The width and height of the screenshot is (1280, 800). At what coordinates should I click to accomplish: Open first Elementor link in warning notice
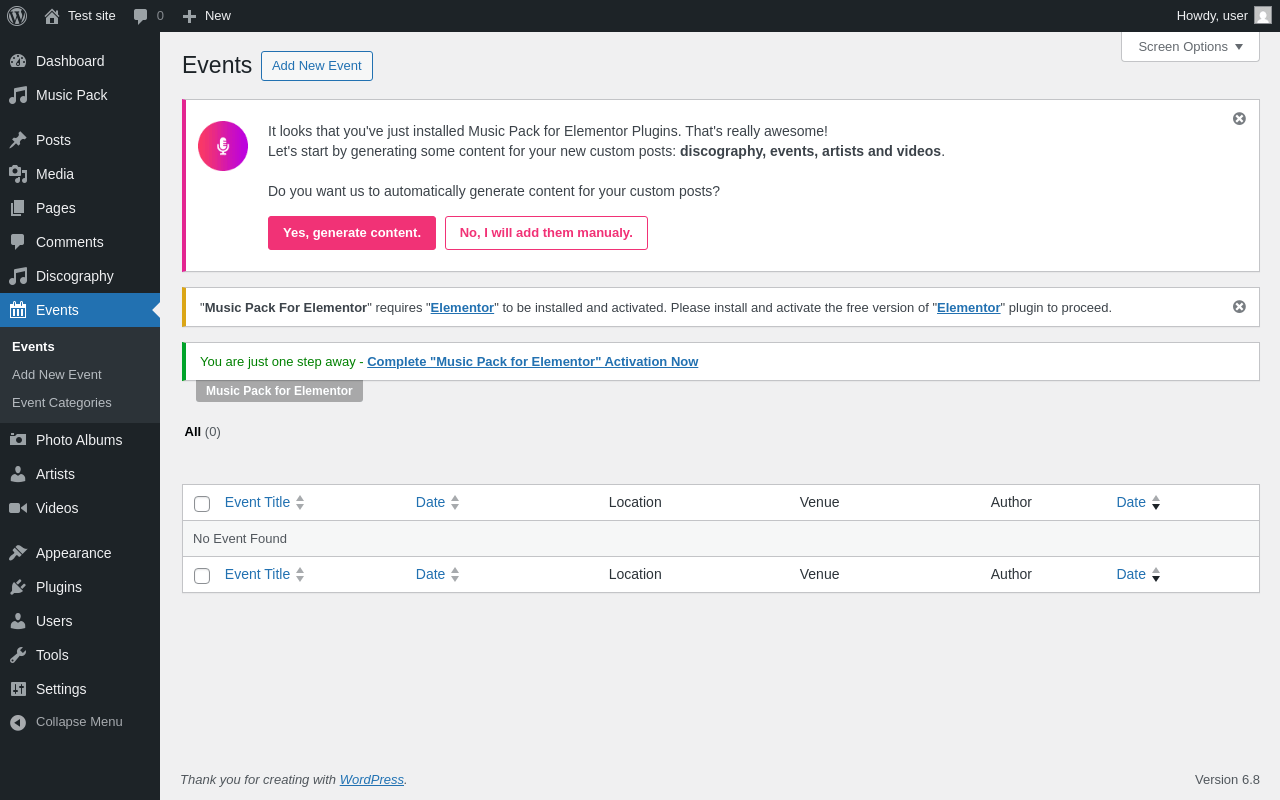click(x=462, y=308)
